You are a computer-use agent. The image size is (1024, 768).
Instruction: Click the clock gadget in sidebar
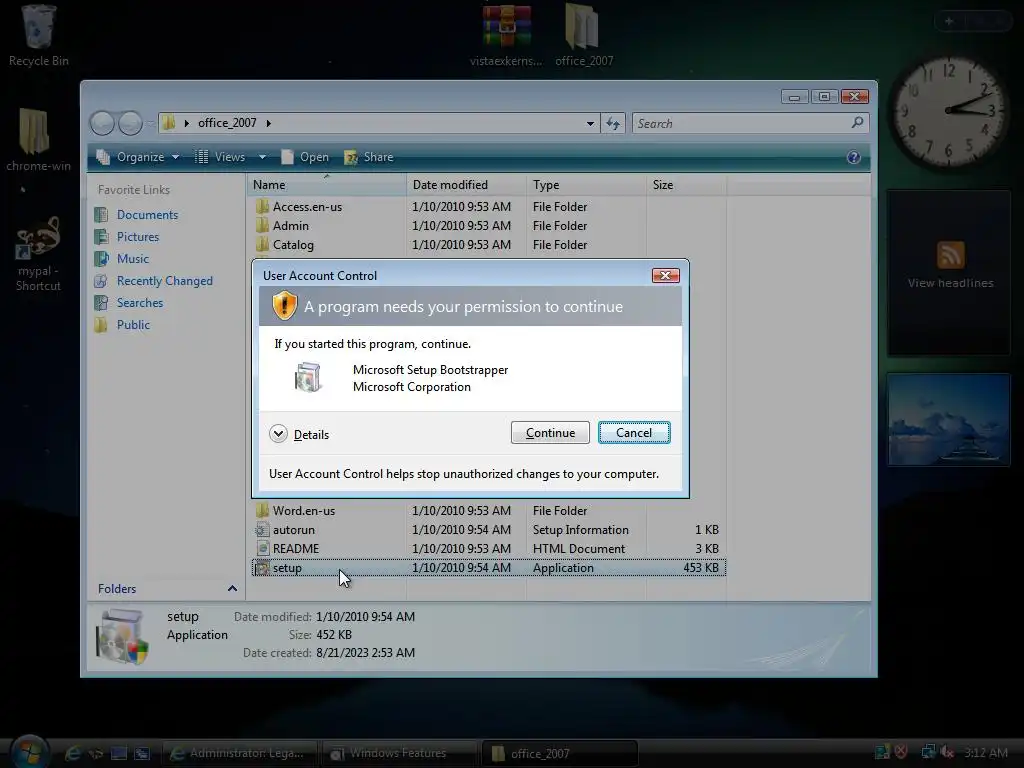(x=948, y=111)
